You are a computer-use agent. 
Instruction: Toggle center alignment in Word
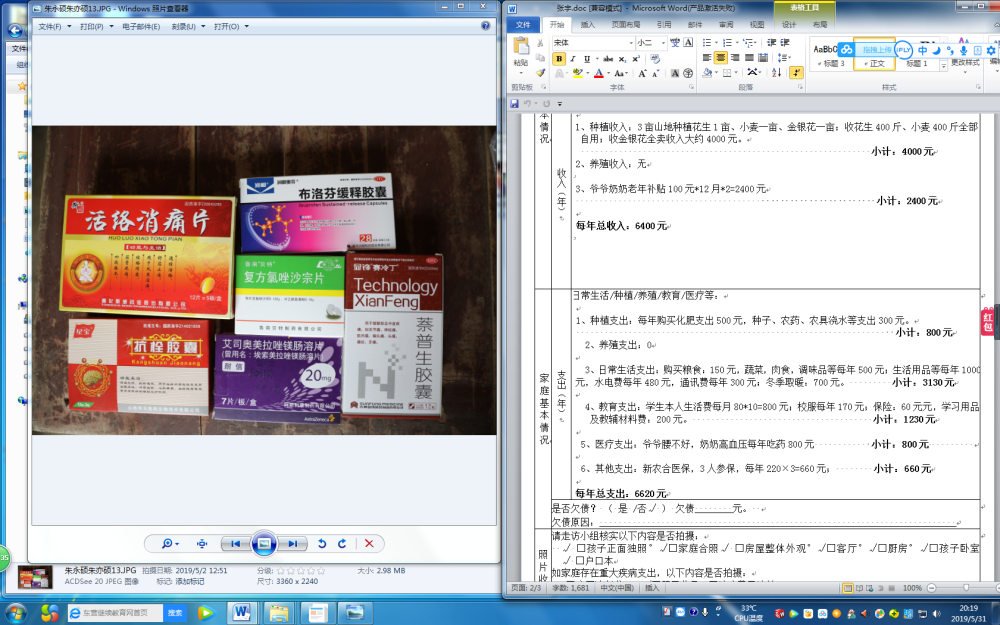(x=721, y=58)
